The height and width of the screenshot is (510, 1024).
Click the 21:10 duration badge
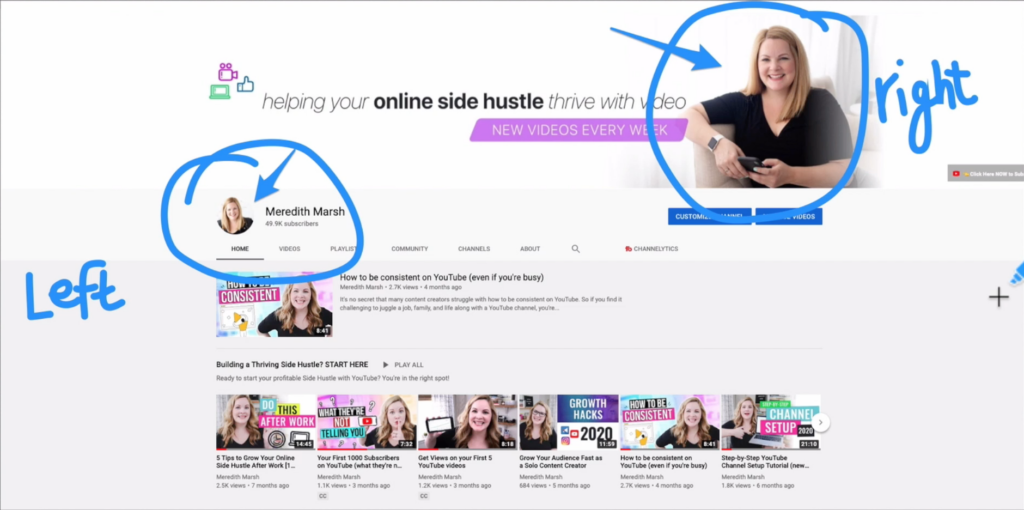click(x=808, y=444)
